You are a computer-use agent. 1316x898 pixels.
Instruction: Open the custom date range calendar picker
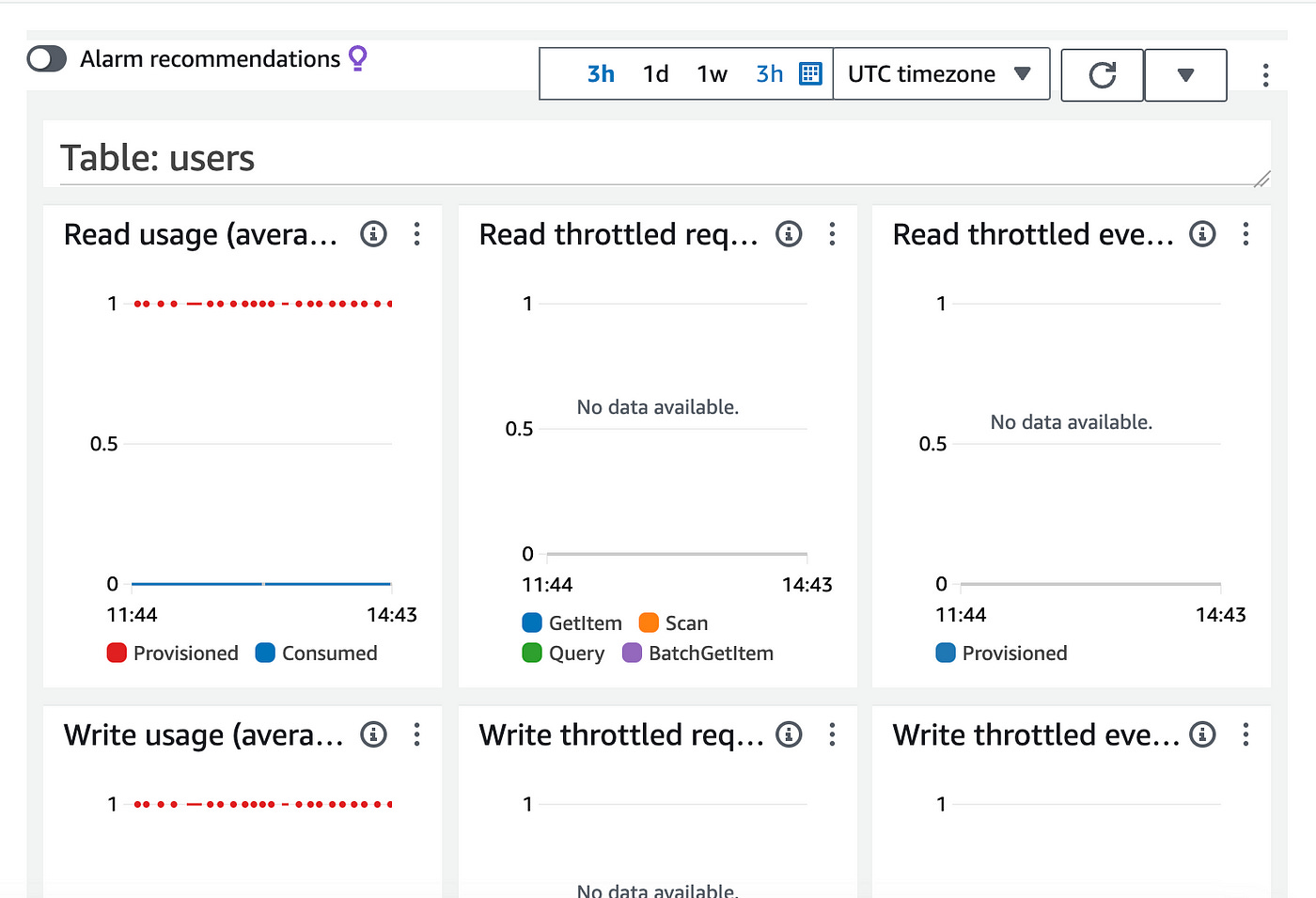[x=810, y=73]
